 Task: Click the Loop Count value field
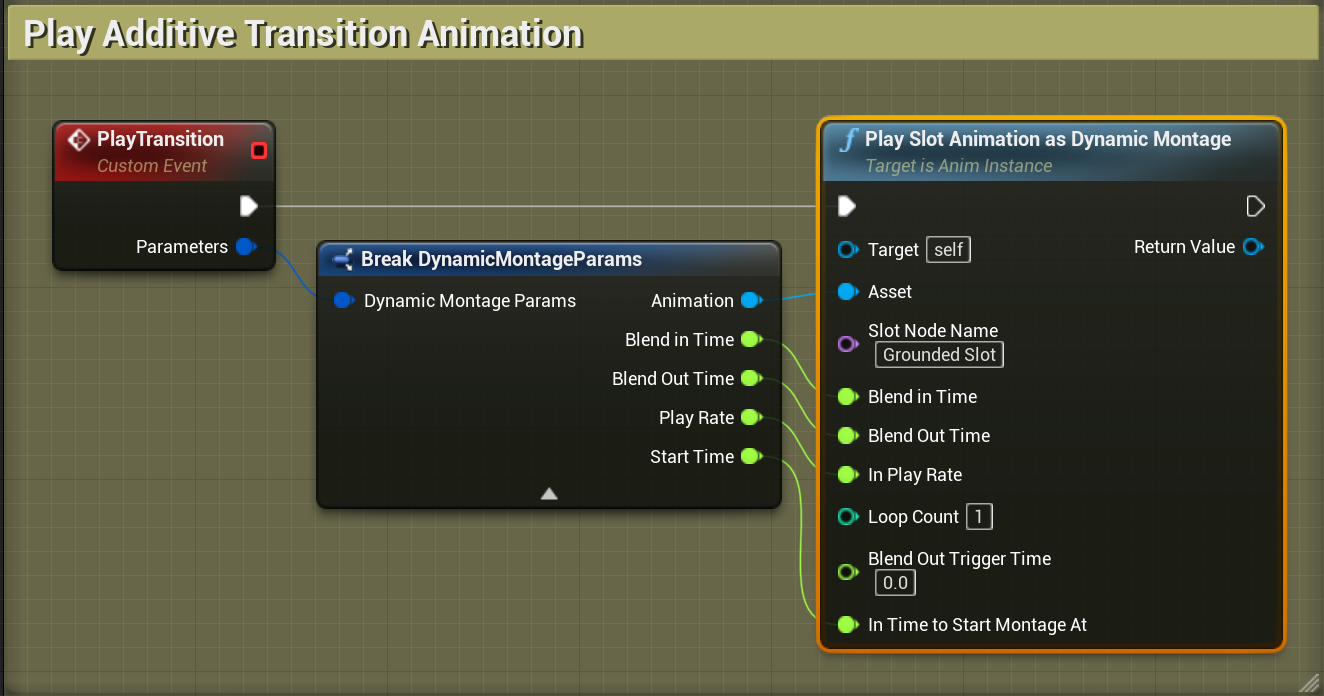click(979, 517)
